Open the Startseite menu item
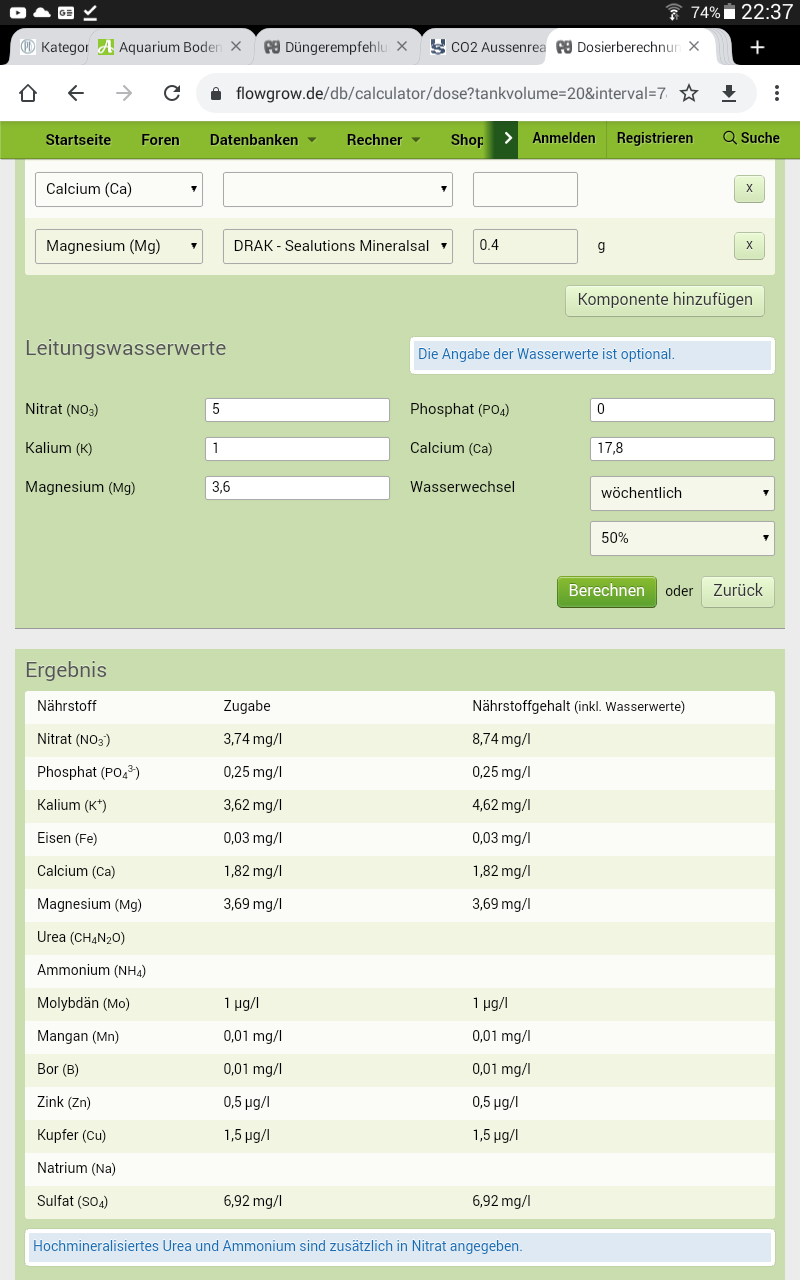This screenshot has height=1280, width=800. [78, 140]
